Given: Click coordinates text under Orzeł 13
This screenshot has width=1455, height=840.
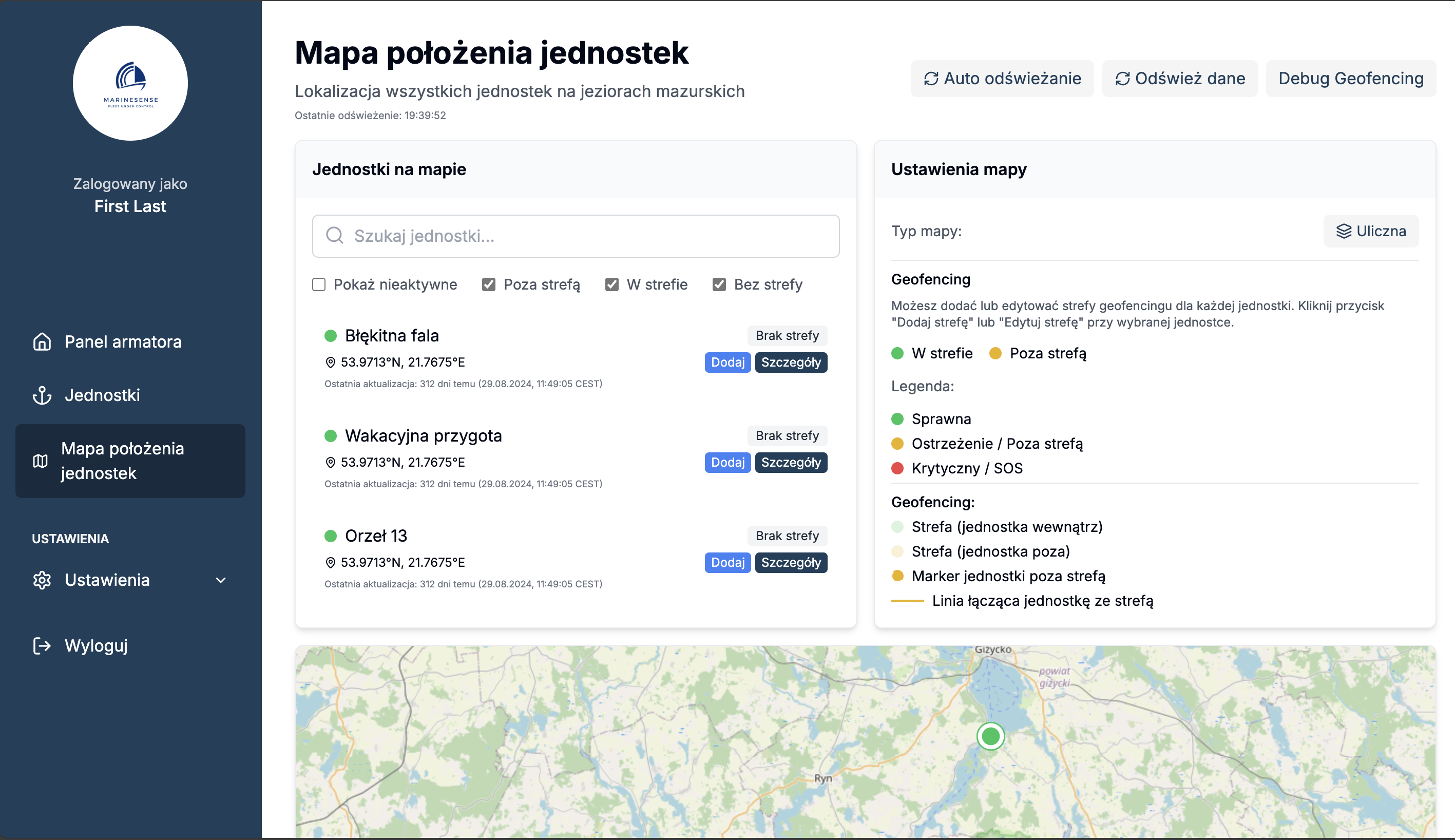Looking at the screenshot, I should (x=403, y=563).
